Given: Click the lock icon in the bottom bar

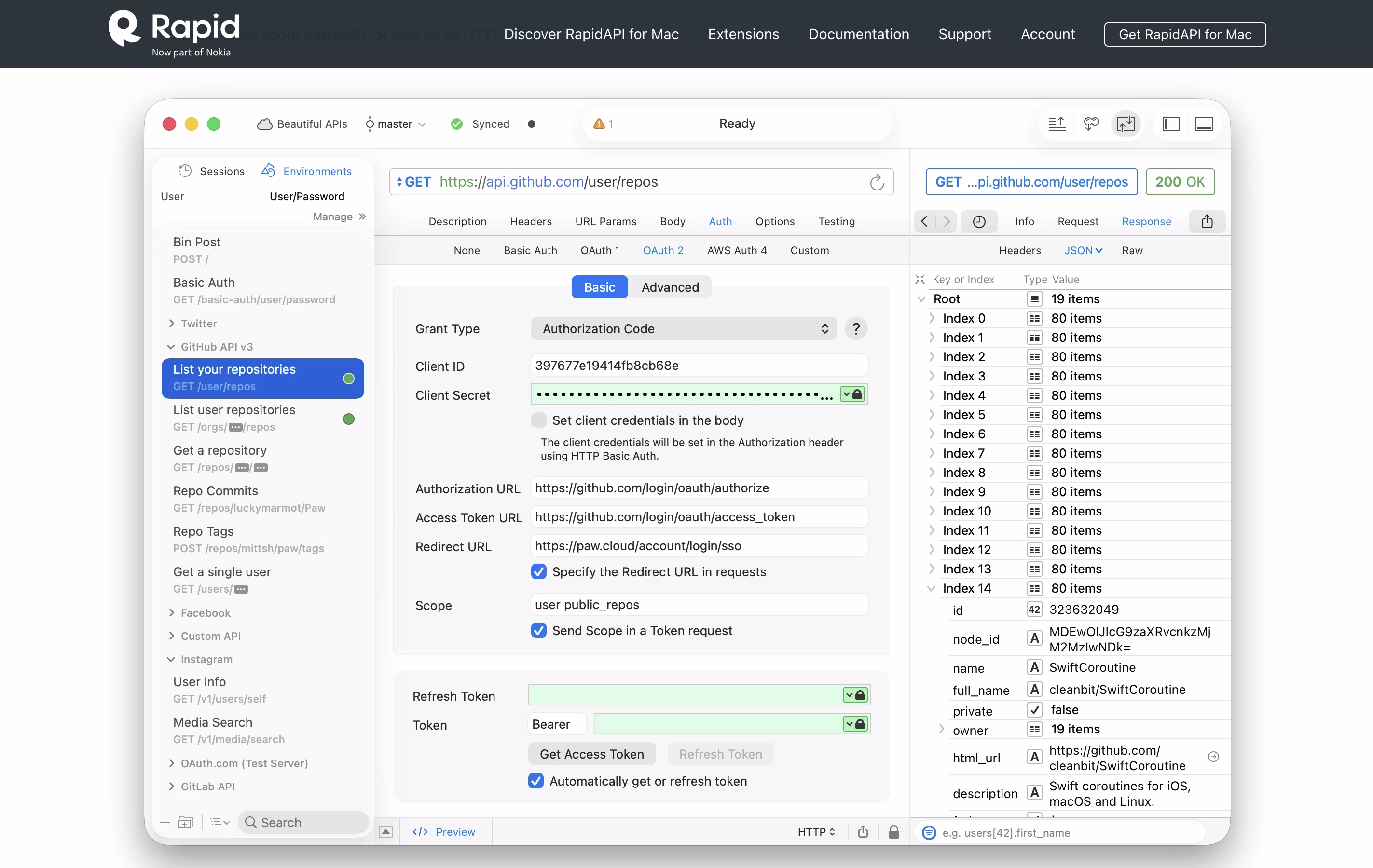Looking at the screenshot, I should [893, 832].
